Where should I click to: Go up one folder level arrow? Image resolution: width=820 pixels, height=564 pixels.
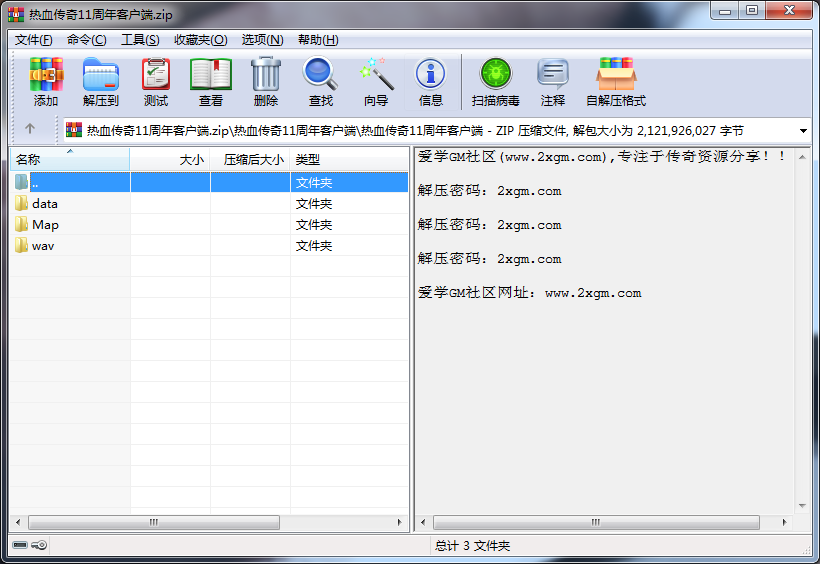(30, 128)
